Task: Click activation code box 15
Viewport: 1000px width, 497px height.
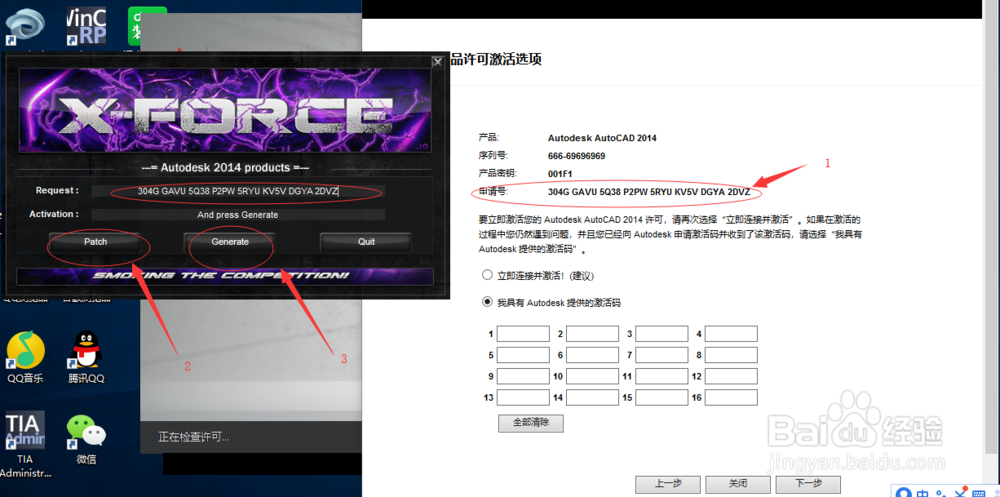Action: click(662, 398)
